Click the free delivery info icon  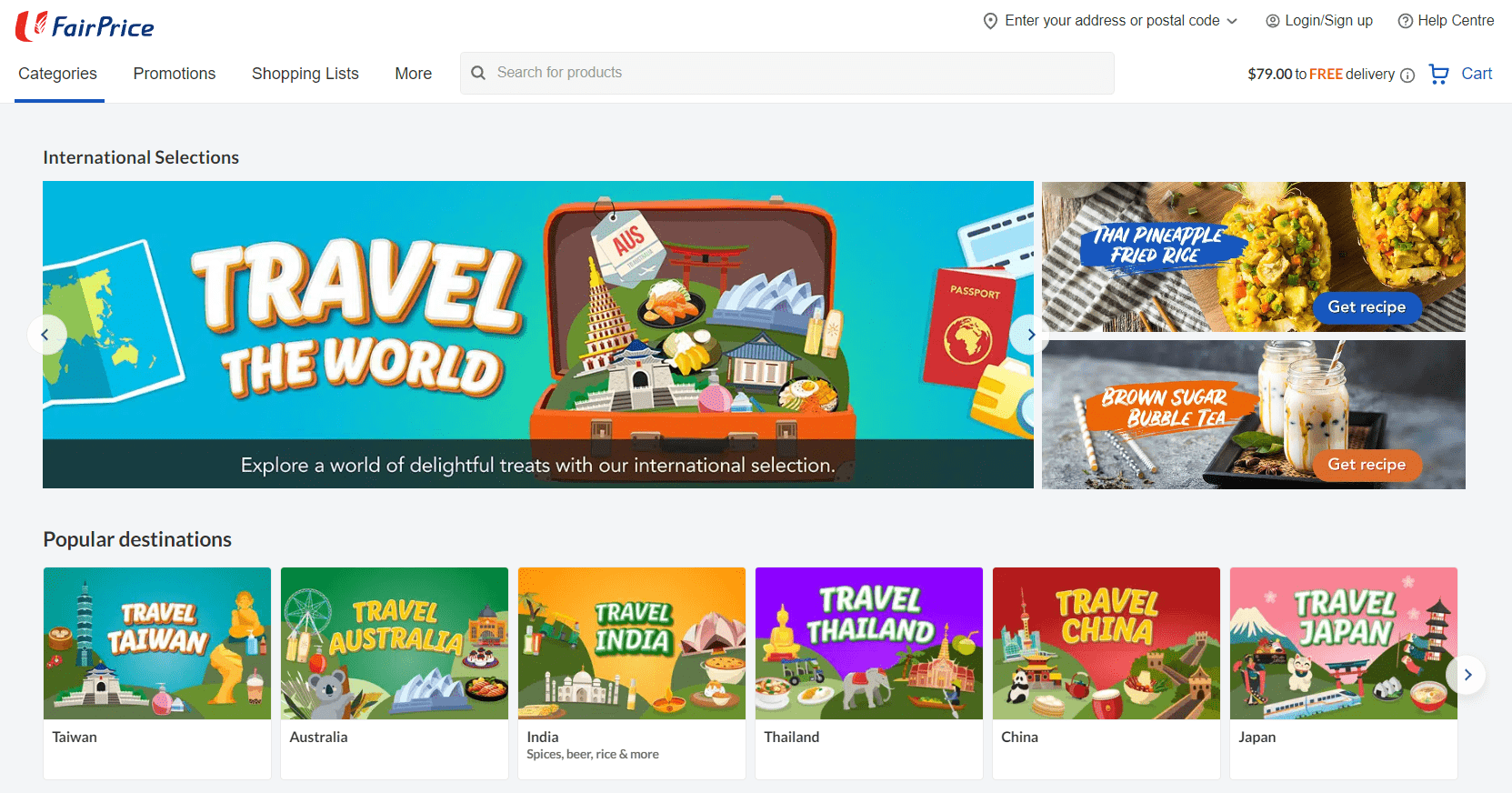click(x=1407, y=75)
